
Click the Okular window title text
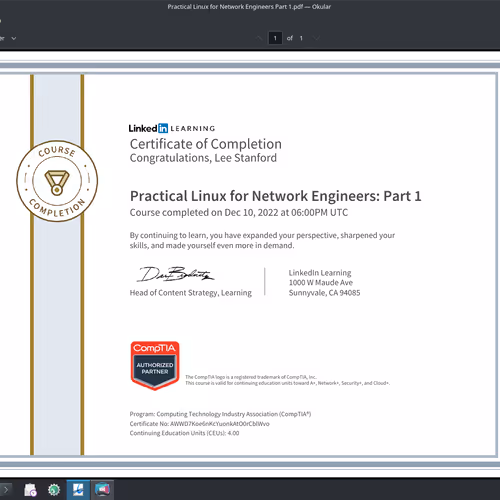point(249,7)
